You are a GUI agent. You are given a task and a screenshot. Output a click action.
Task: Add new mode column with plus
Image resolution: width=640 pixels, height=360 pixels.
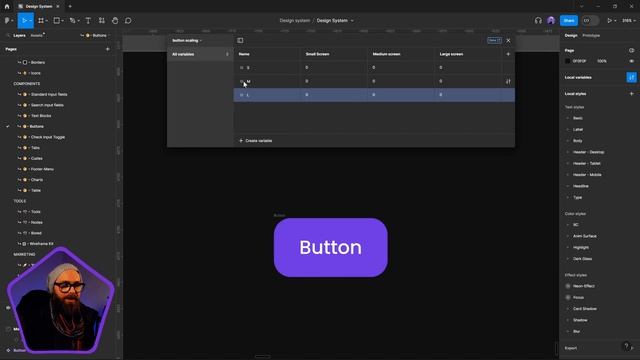(x=508, y=54)
